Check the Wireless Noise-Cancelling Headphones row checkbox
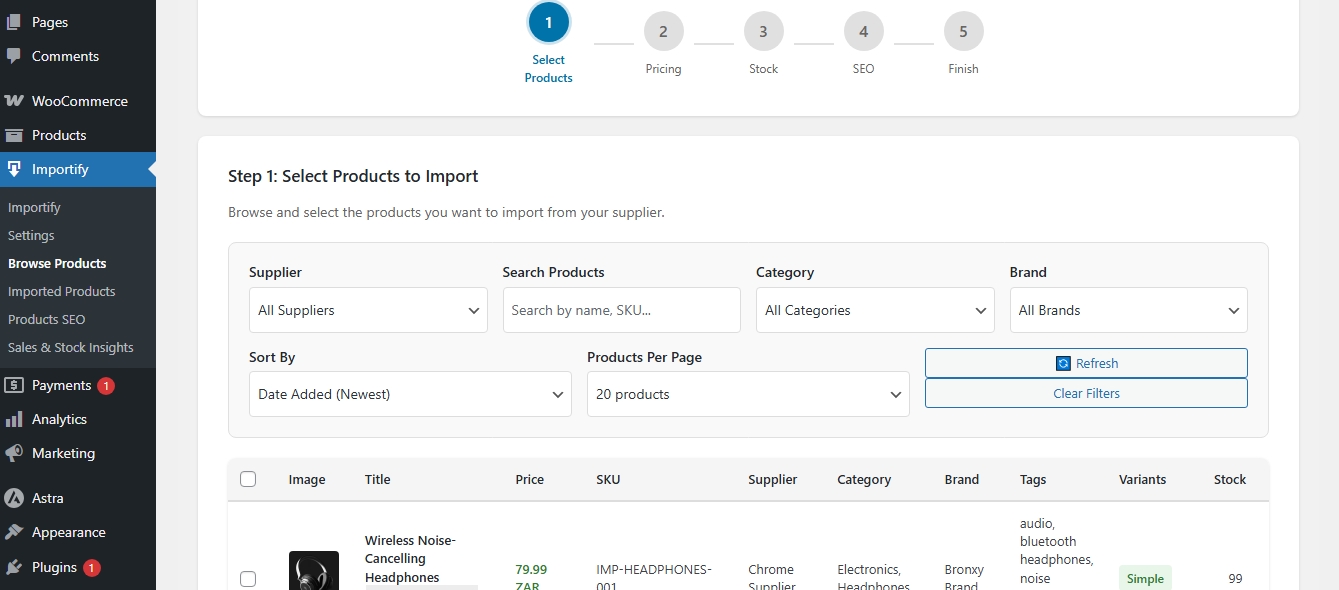 (x=248, y=578)
